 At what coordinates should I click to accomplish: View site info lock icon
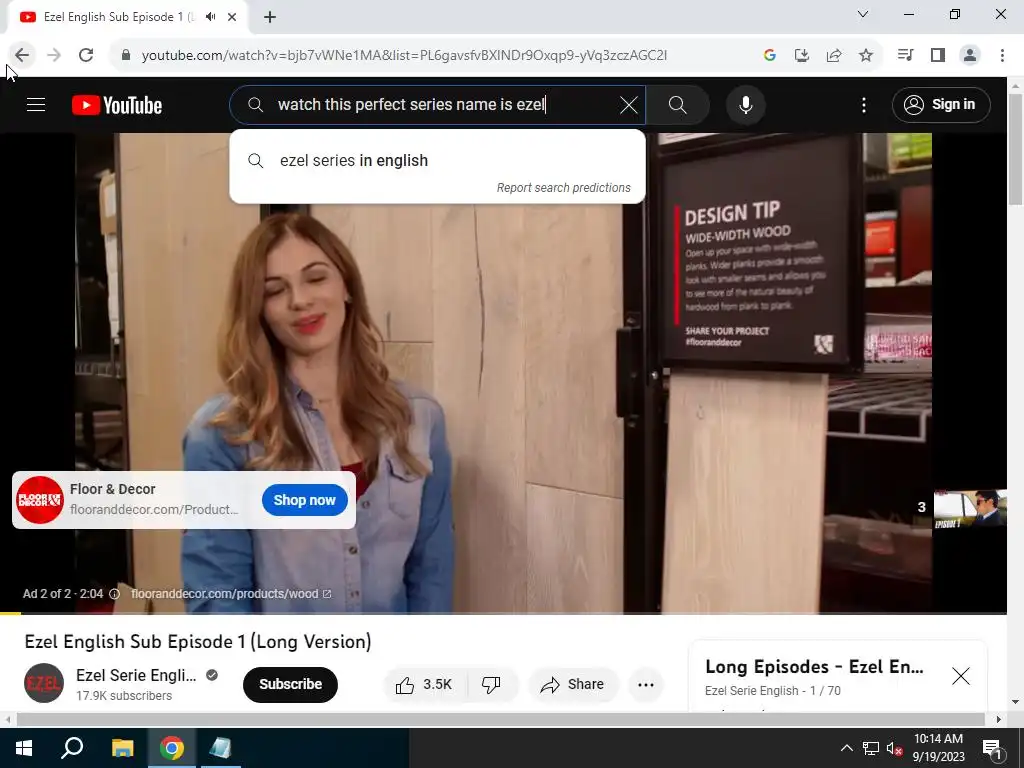click(126, 56)
